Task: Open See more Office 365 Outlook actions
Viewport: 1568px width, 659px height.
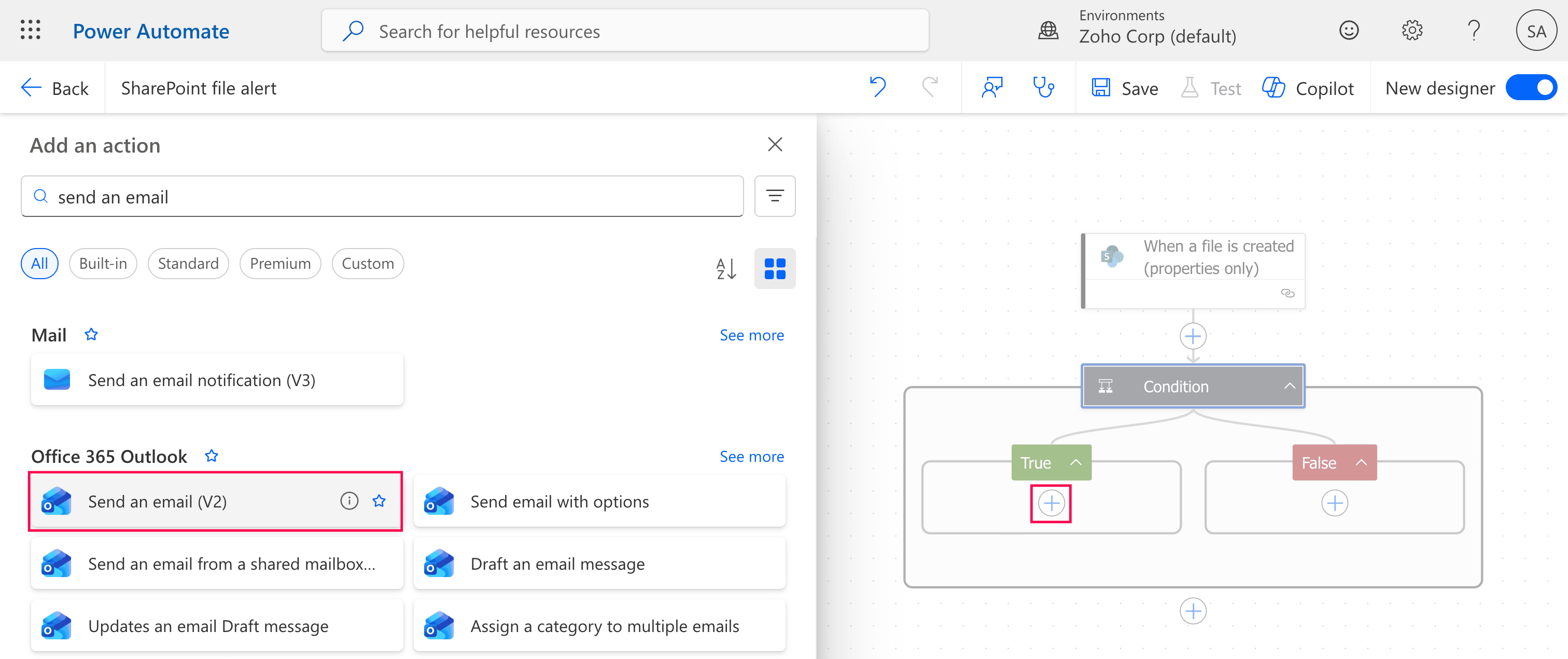Action: point(752,456)
